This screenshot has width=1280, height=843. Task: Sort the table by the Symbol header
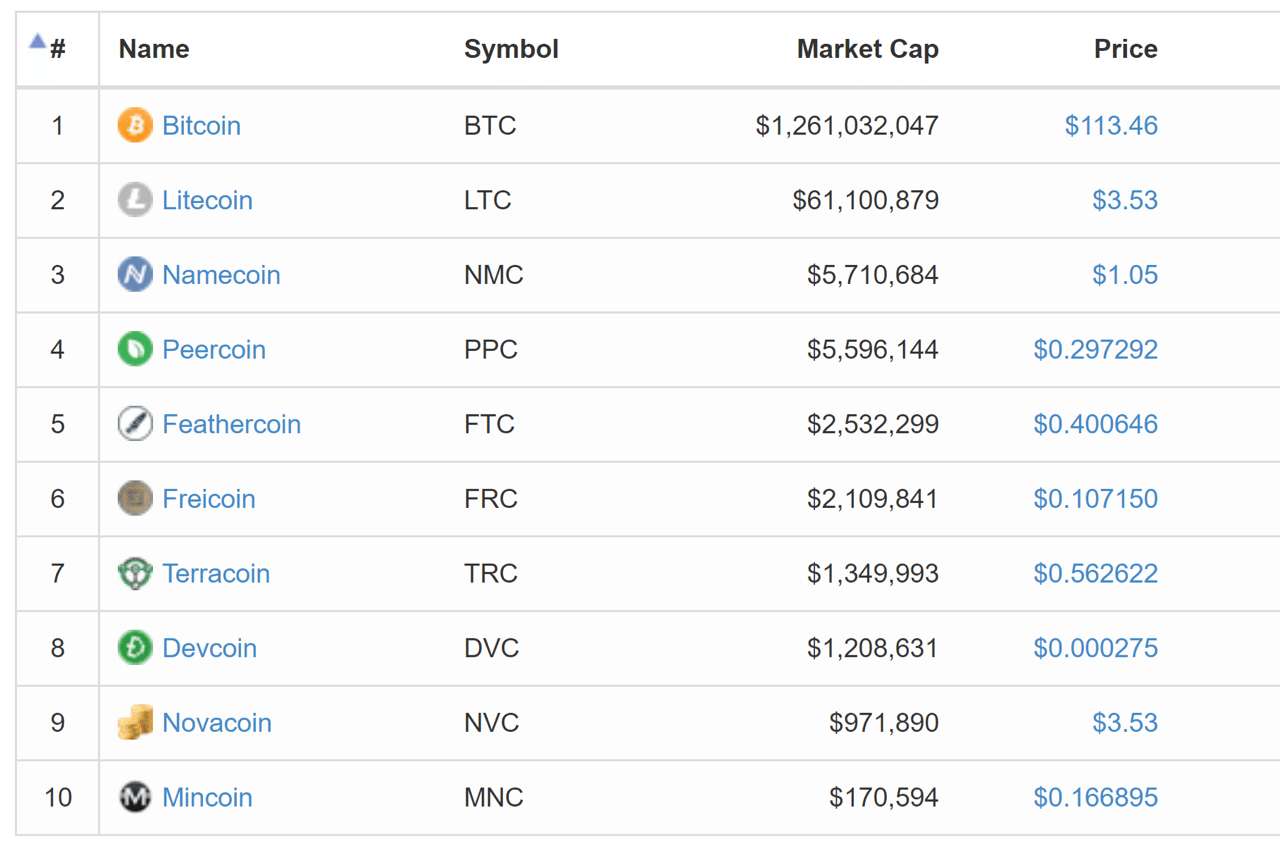pyautogui.click(x=511, y=48)
